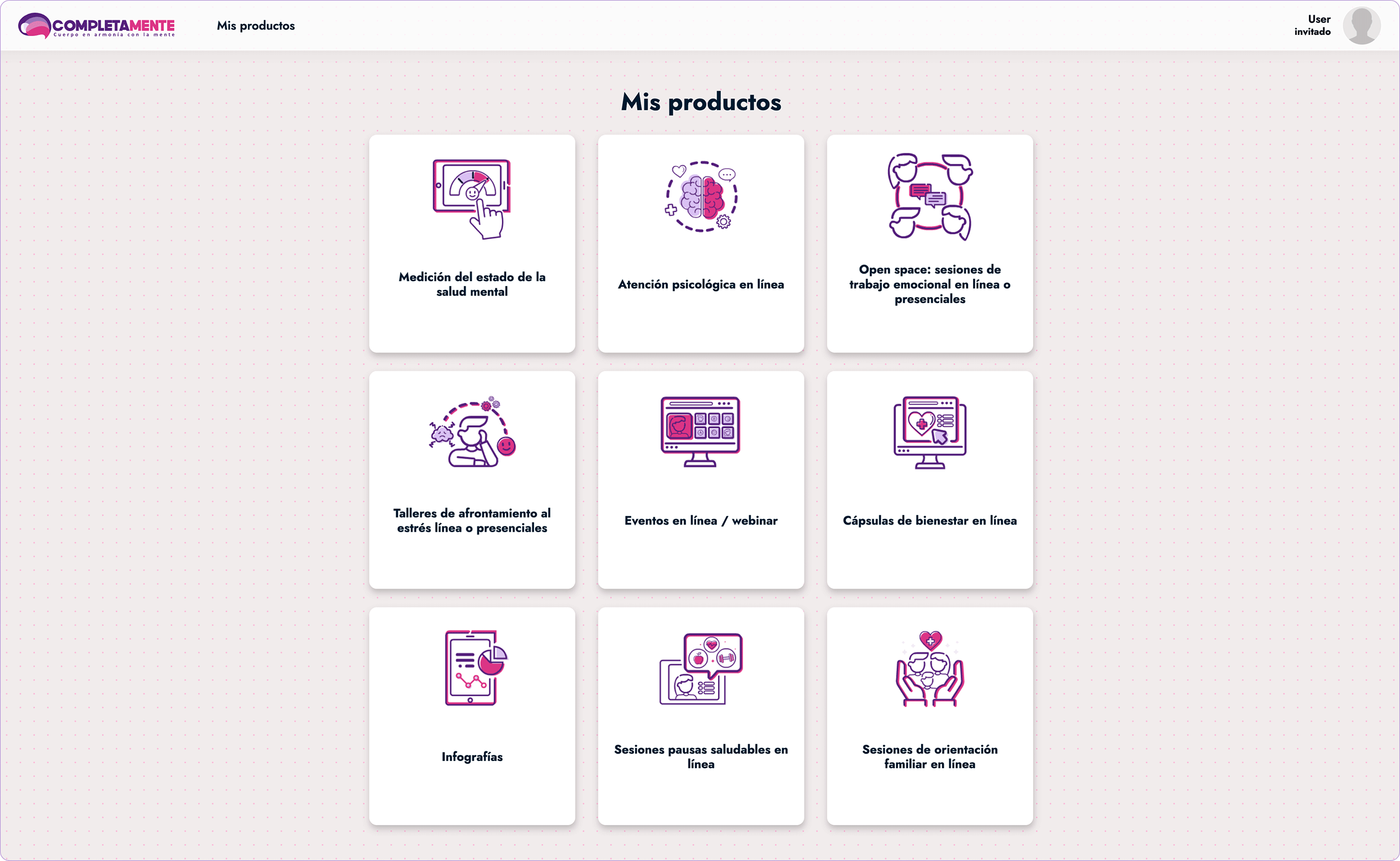Open the user avatar profile picture

[x=1361, y=26]
